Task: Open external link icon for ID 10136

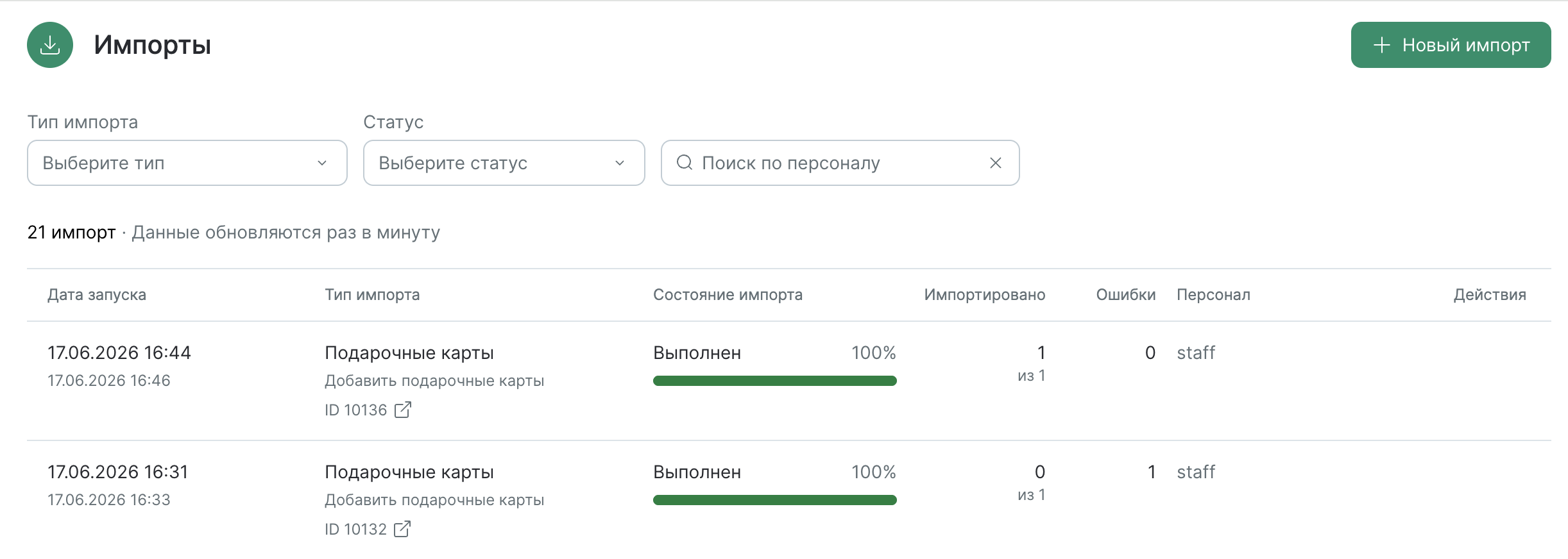Action: point(403,410)
